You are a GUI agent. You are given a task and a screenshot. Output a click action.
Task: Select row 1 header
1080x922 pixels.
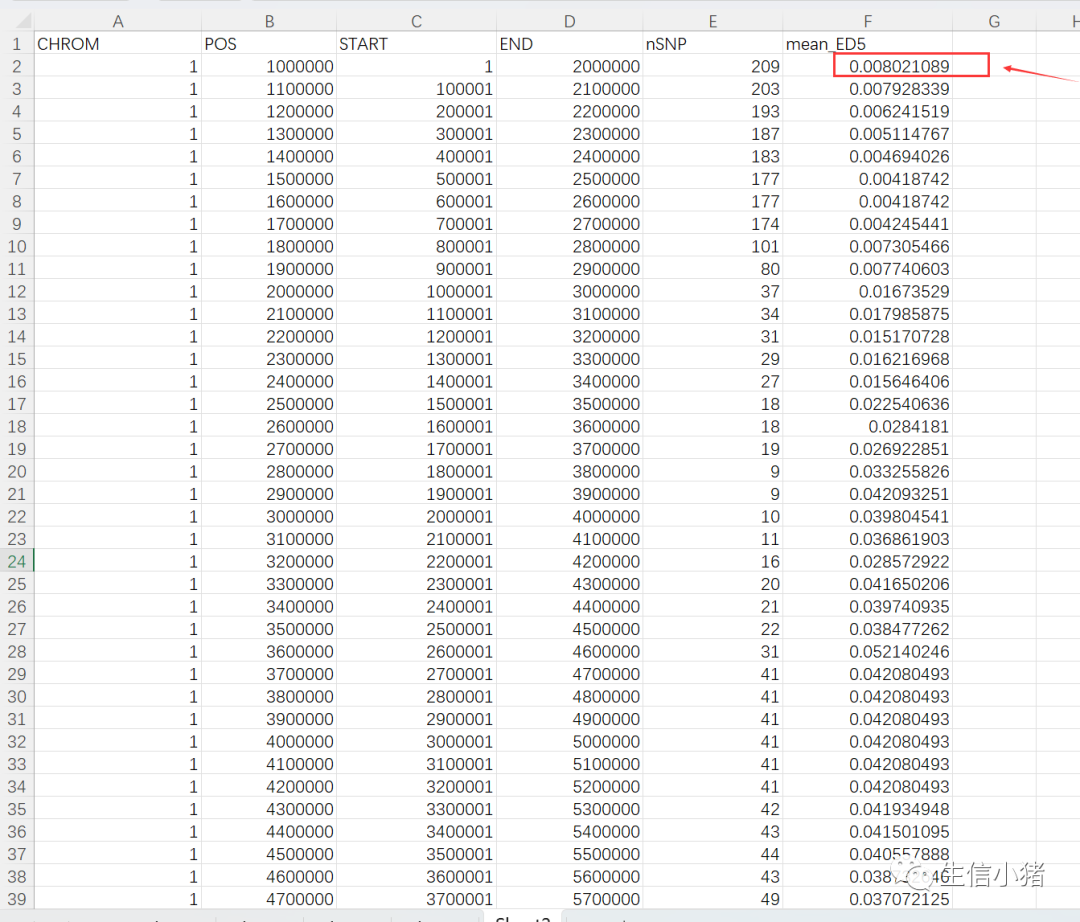17,44
